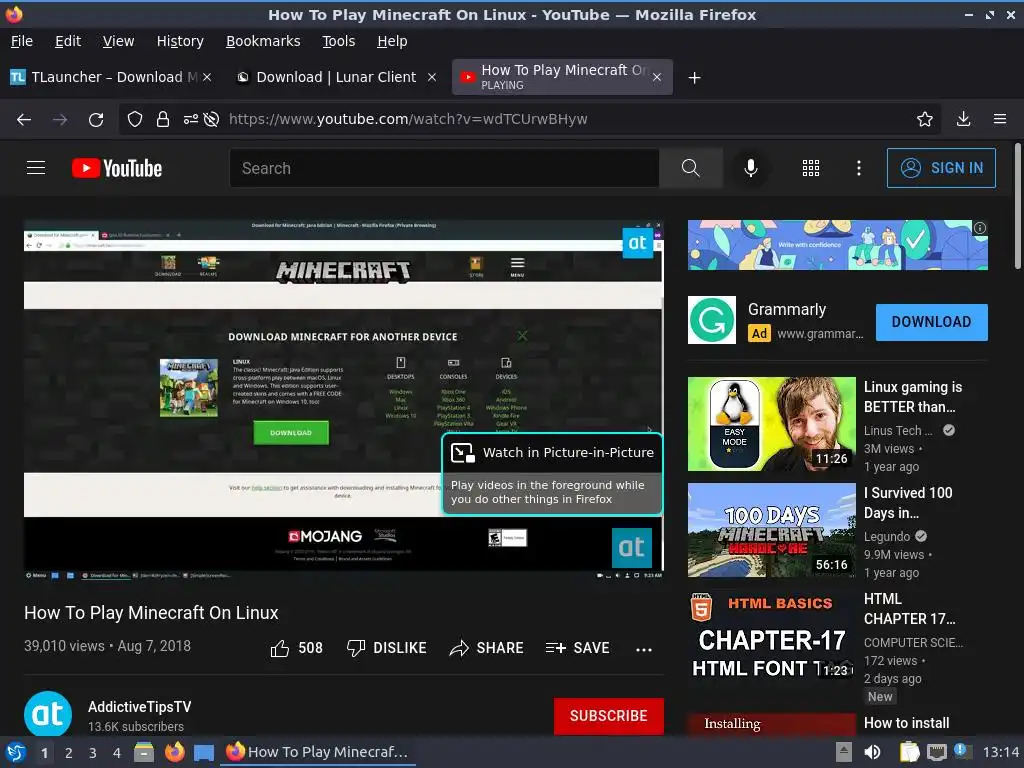
Task: Open more actions ellipsis below the video
Action: [644, 649]
